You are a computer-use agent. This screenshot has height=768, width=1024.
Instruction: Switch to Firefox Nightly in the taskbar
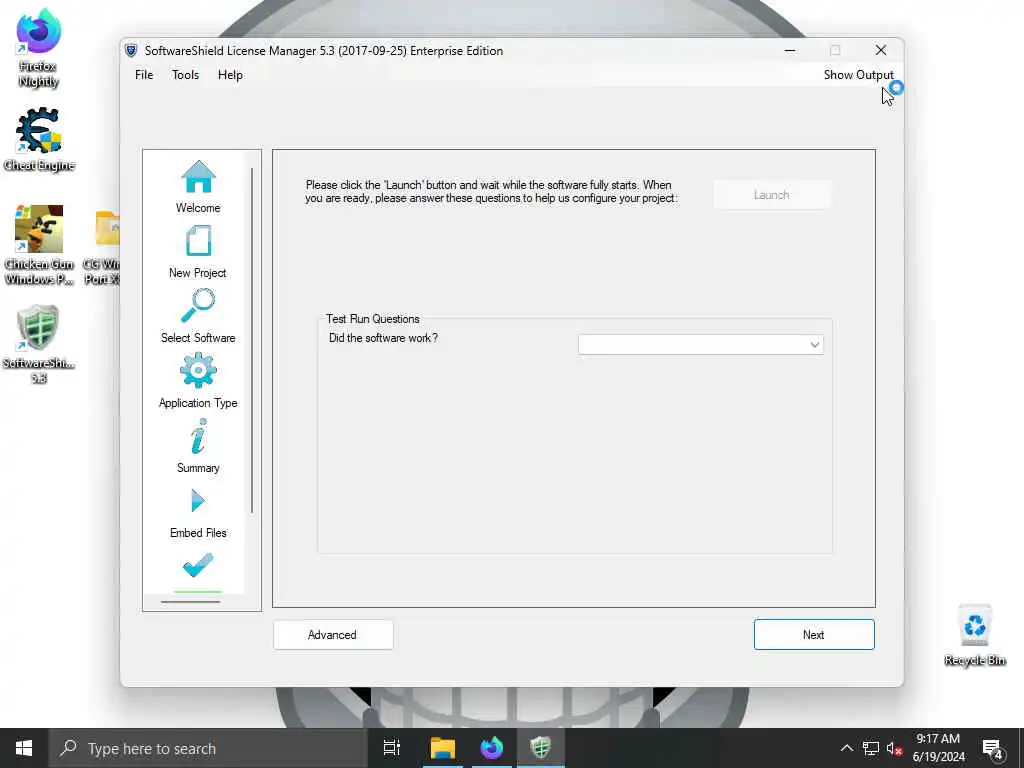(492, 748)
